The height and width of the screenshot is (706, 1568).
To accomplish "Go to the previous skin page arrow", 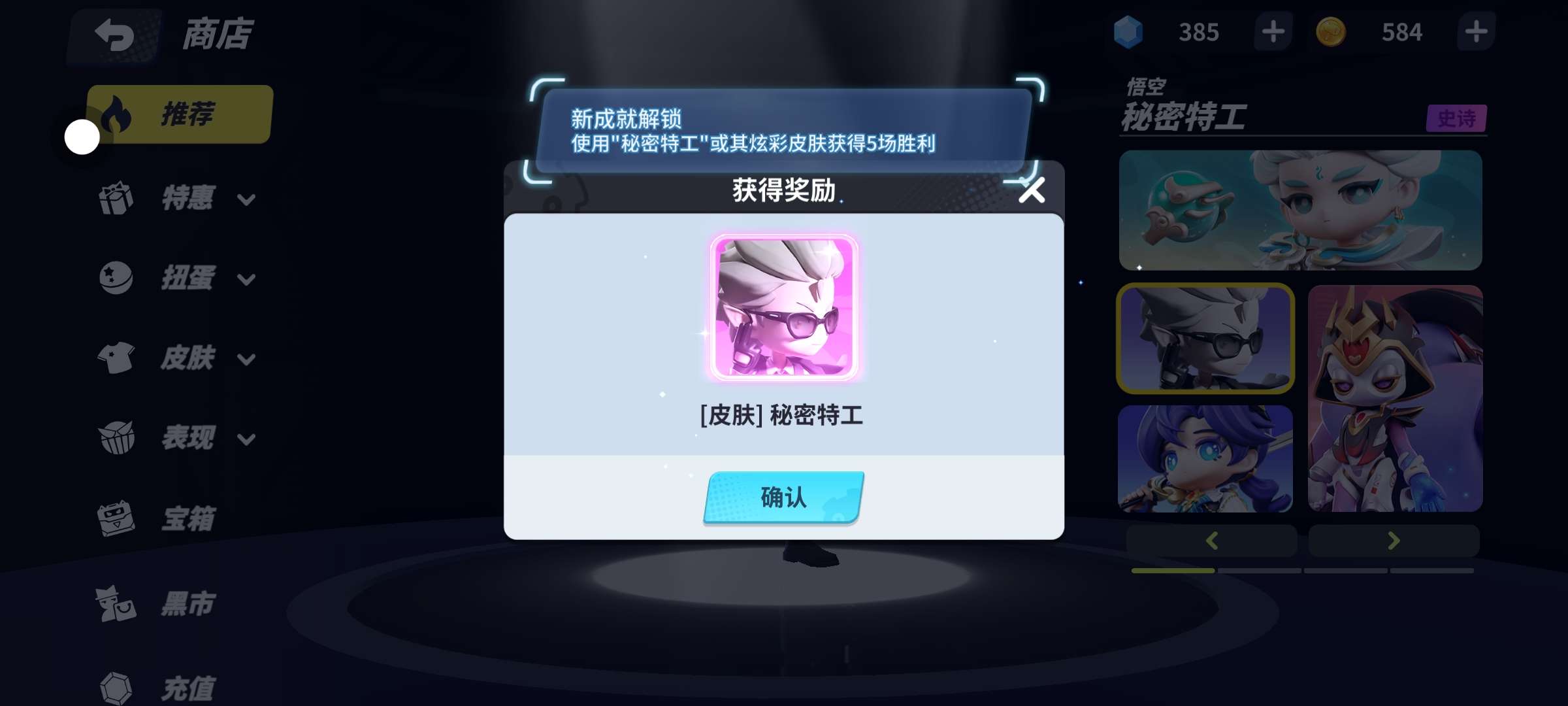I will 1212,541.
